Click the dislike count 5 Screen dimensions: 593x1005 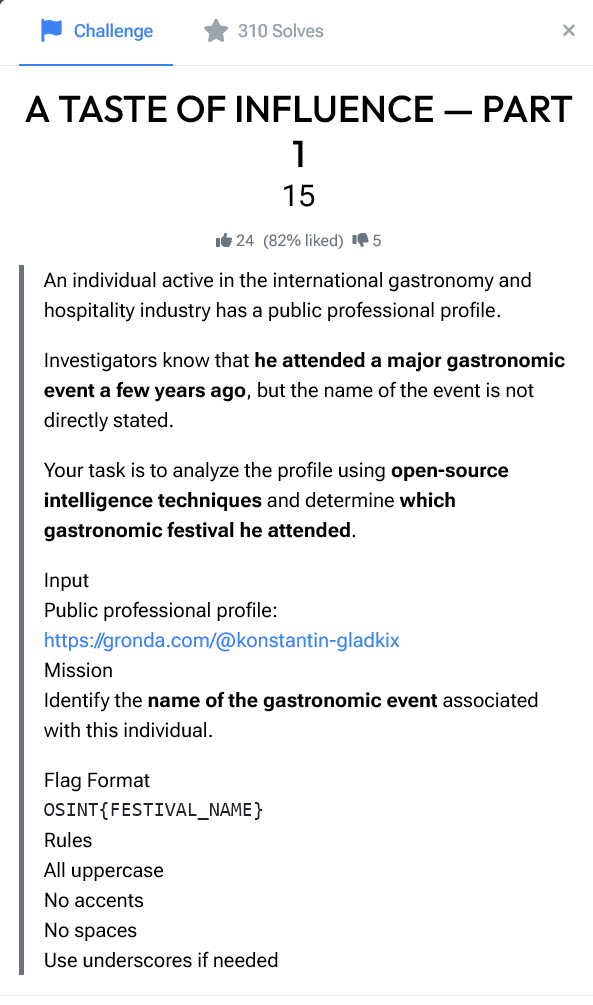tap(377, 240)
